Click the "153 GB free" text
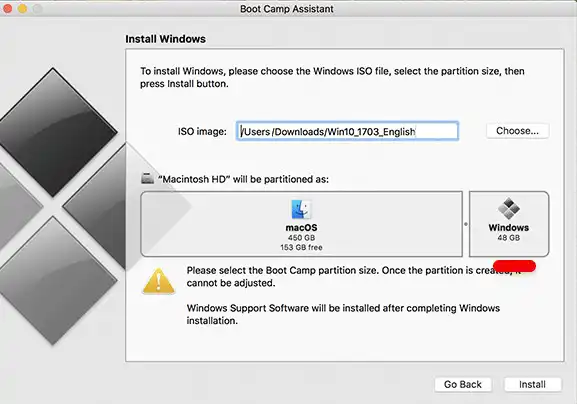The image size is (577, 404). [301, 247]
